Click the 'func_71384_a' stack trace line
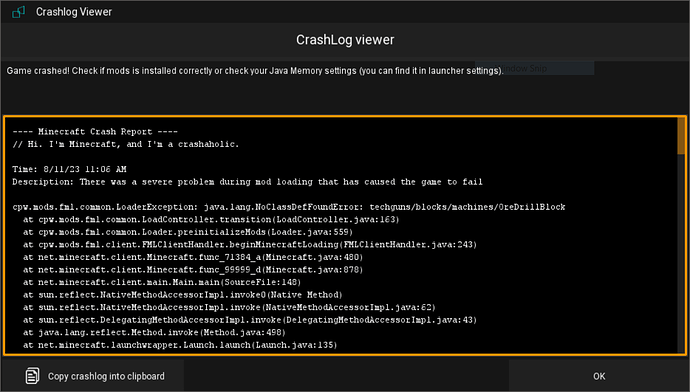 [x=193, y=257]
